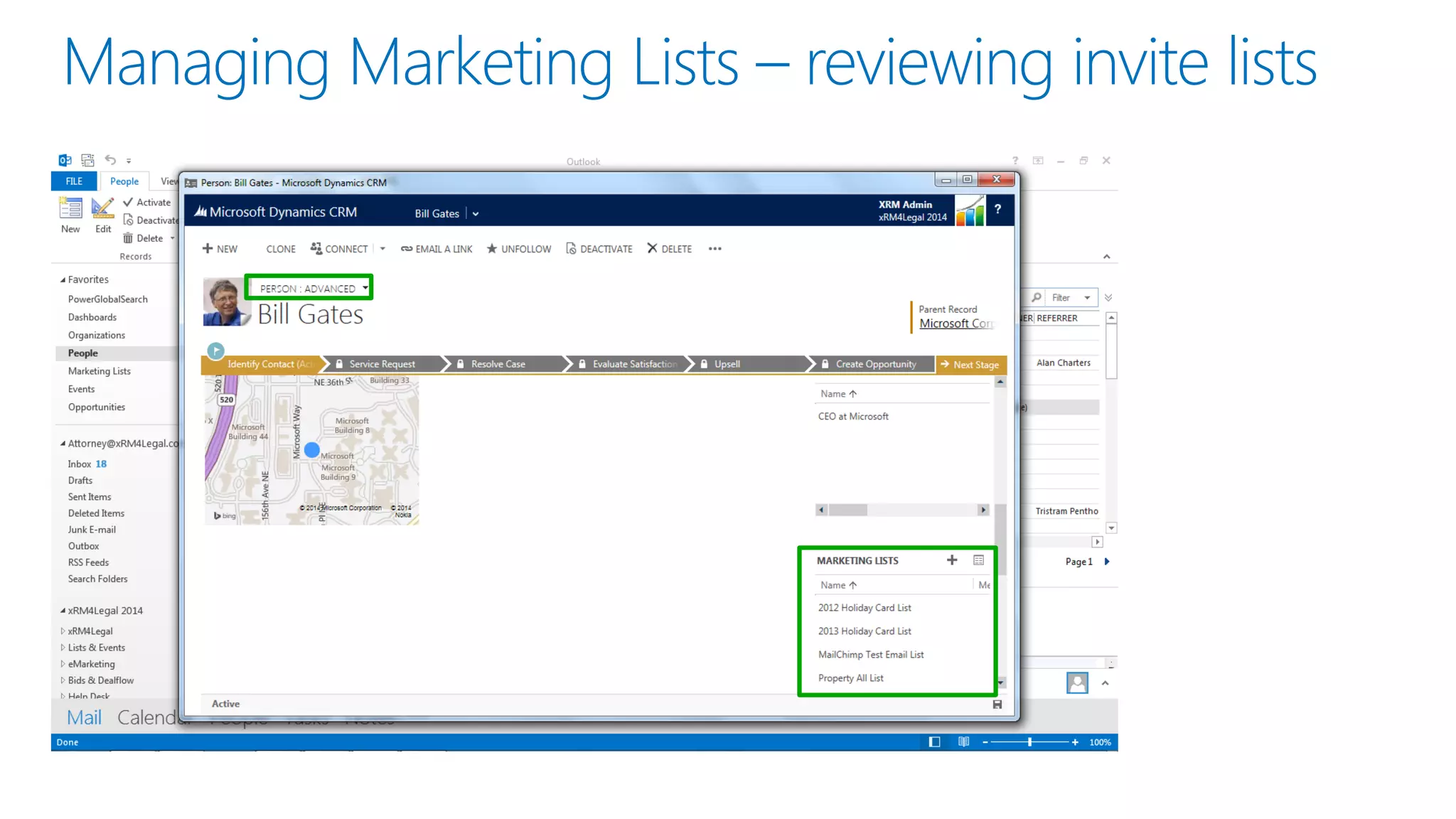This screenshot has height=819, width=1456.
Task: Select Tristram Pentho row in Outlook list
Action: [x=1066, y=511]
